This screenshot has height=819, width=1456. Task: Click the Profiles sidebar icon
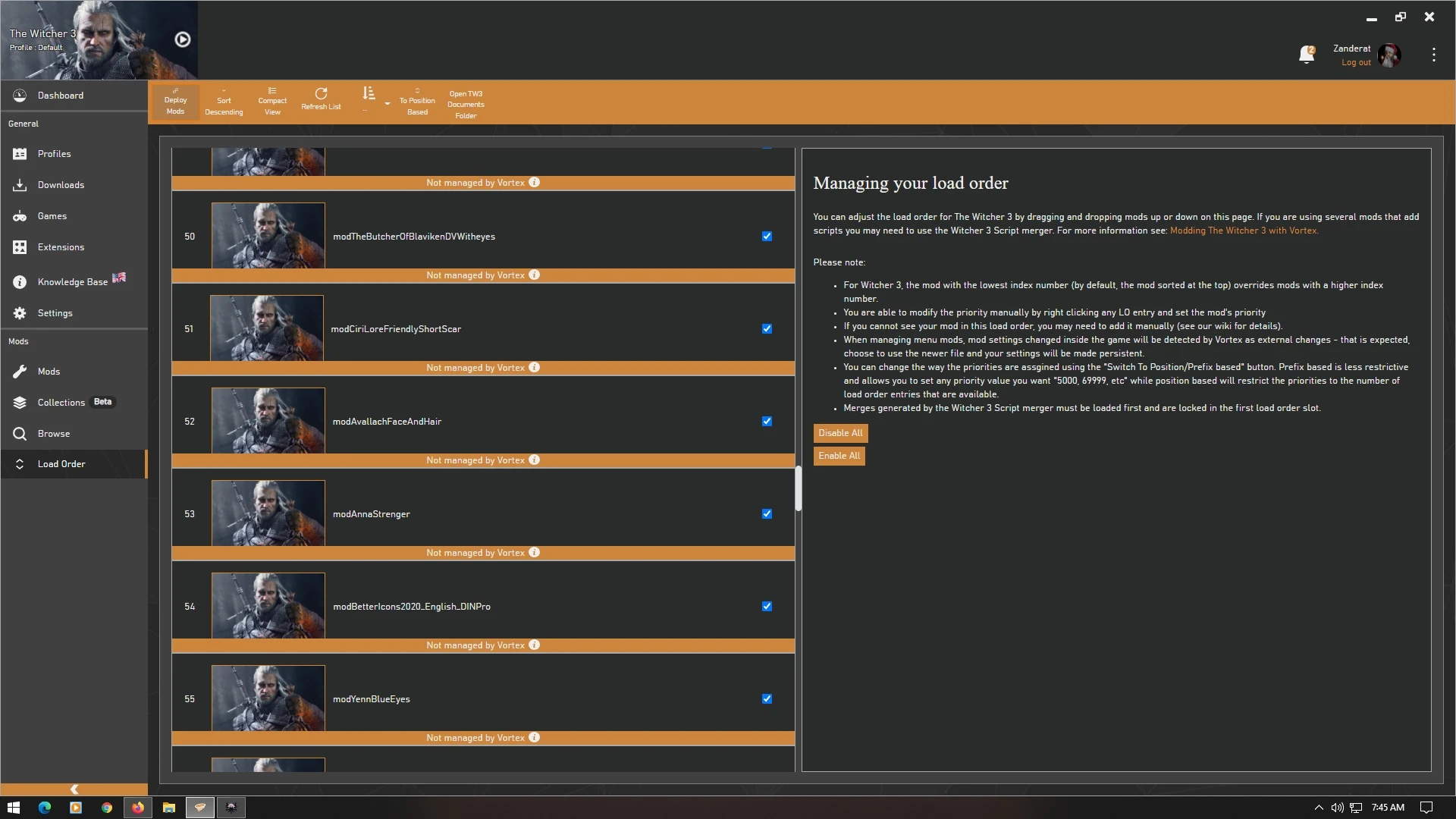click(x=20, y=154)
